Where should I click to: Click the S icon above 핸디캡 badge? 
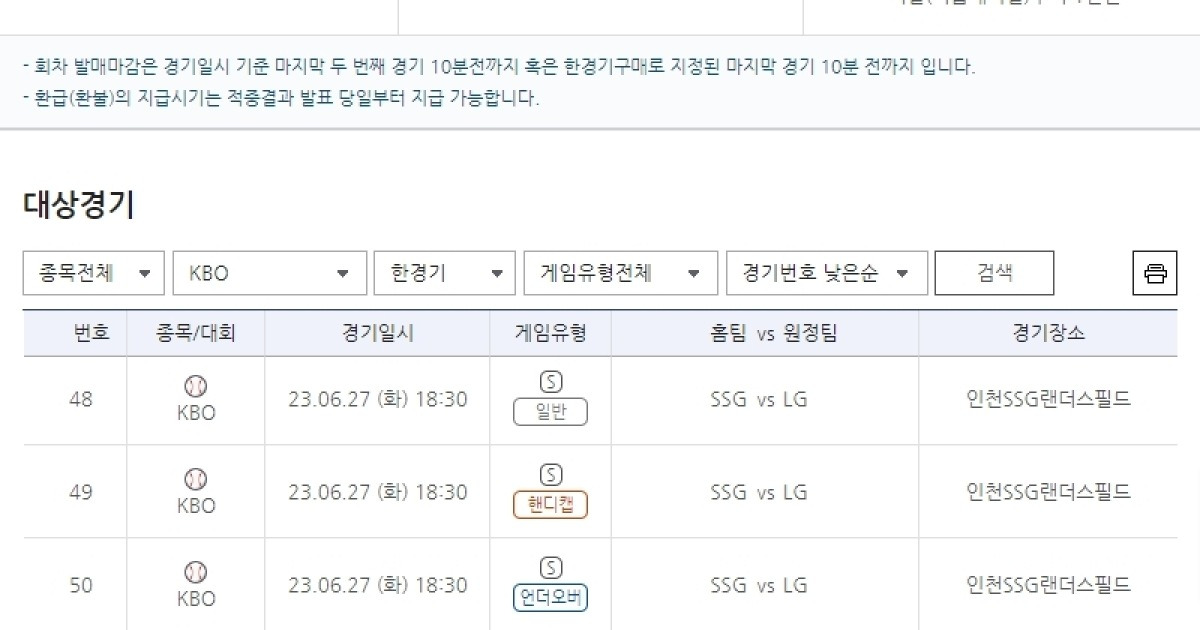[x=550, y=474]
